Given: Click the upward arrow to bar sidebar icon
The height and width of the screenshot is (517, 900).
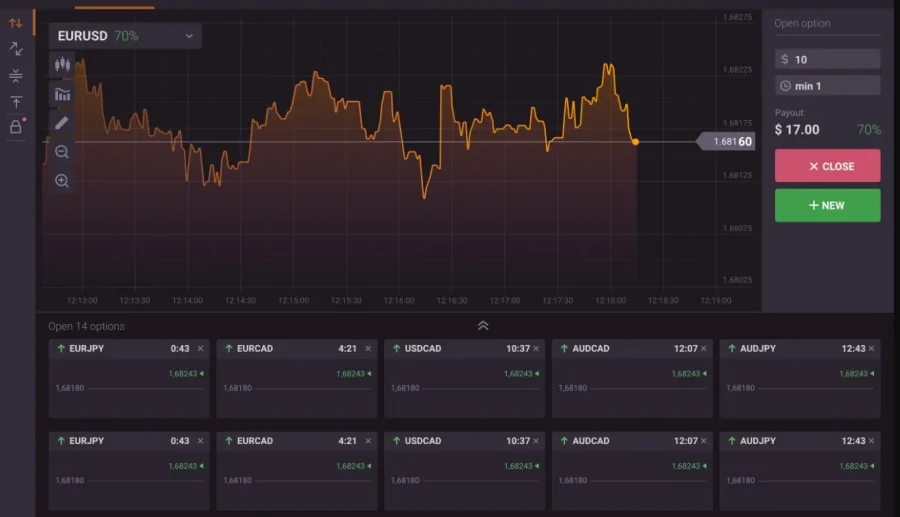Looking at the screenshot, I should (16, 102).
